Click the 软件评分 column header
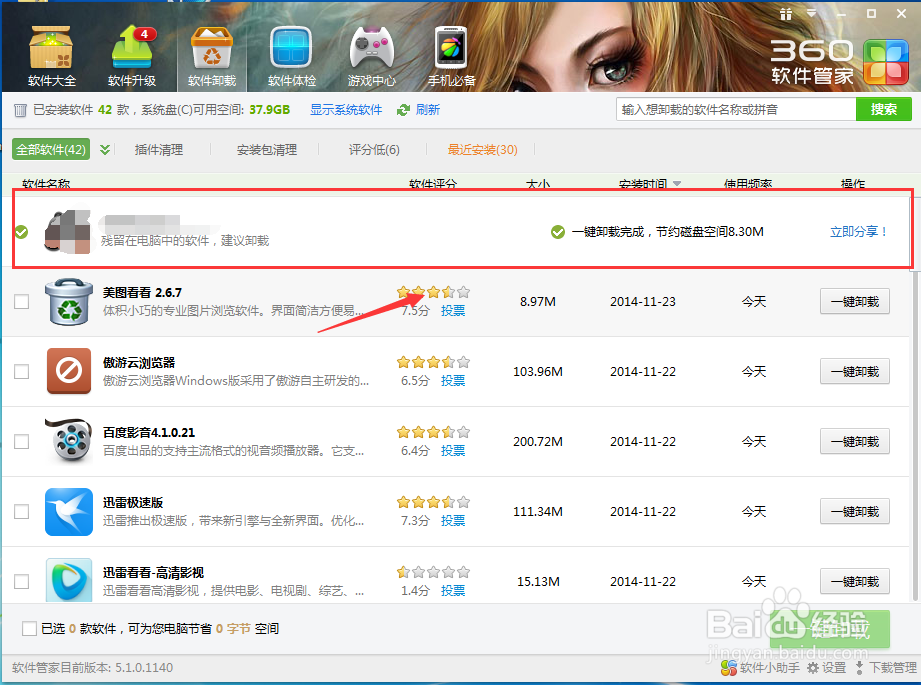Viewport: 921px width, 685px height. click(x=433, y=184)
